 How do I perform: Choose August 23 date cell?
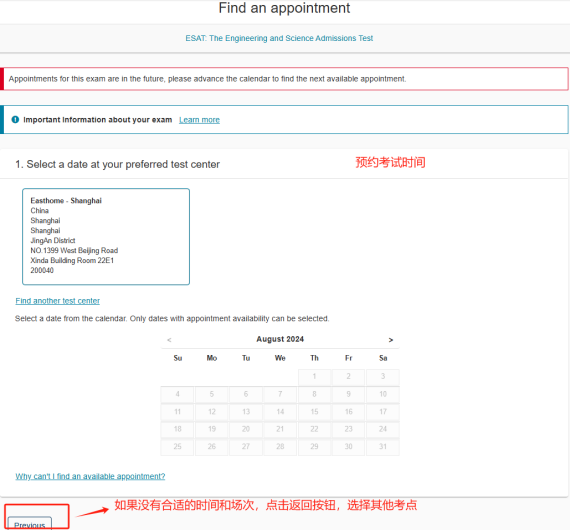(348, 429)
